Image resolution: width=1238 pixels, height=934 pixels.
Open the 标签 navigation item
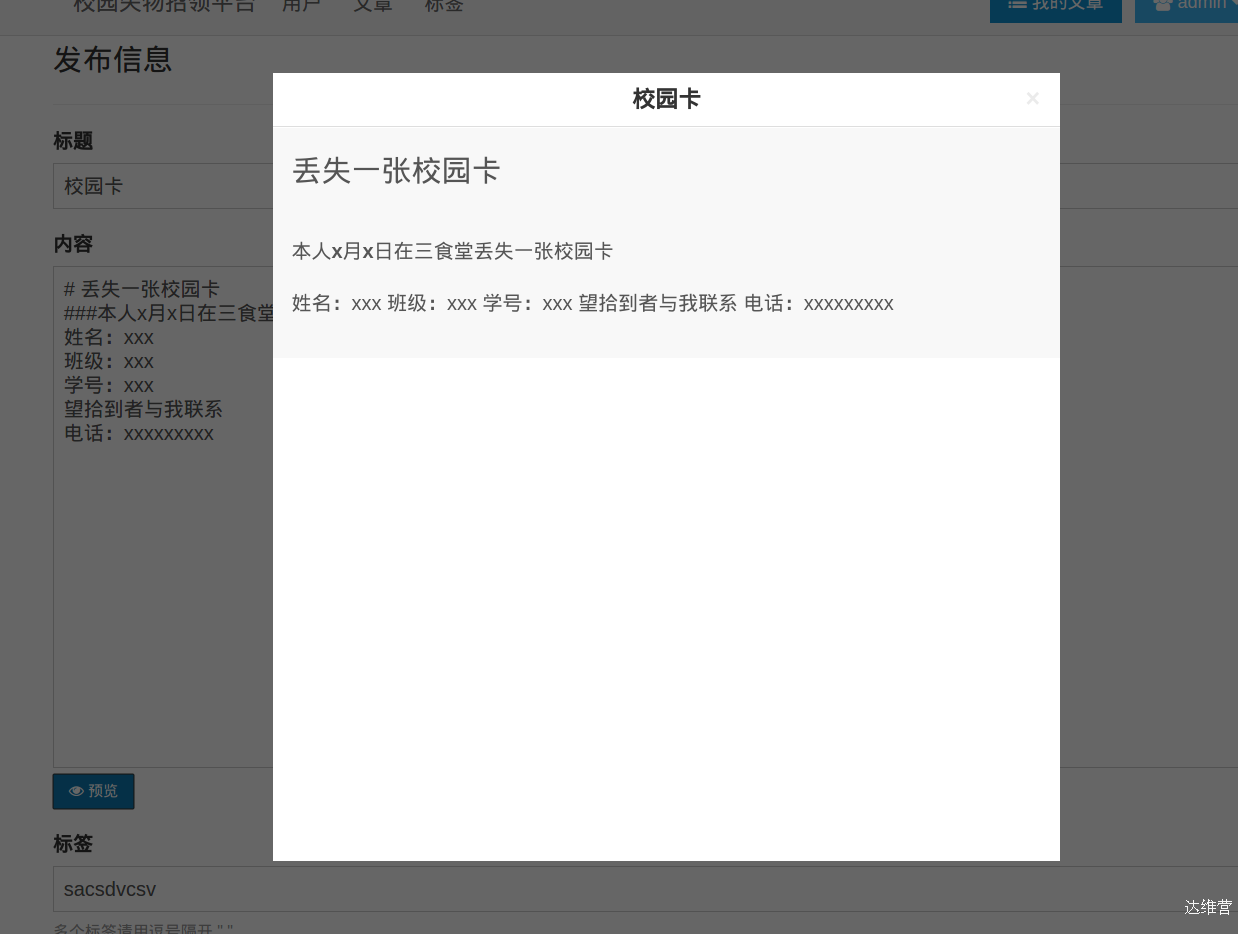pos(444,6)
